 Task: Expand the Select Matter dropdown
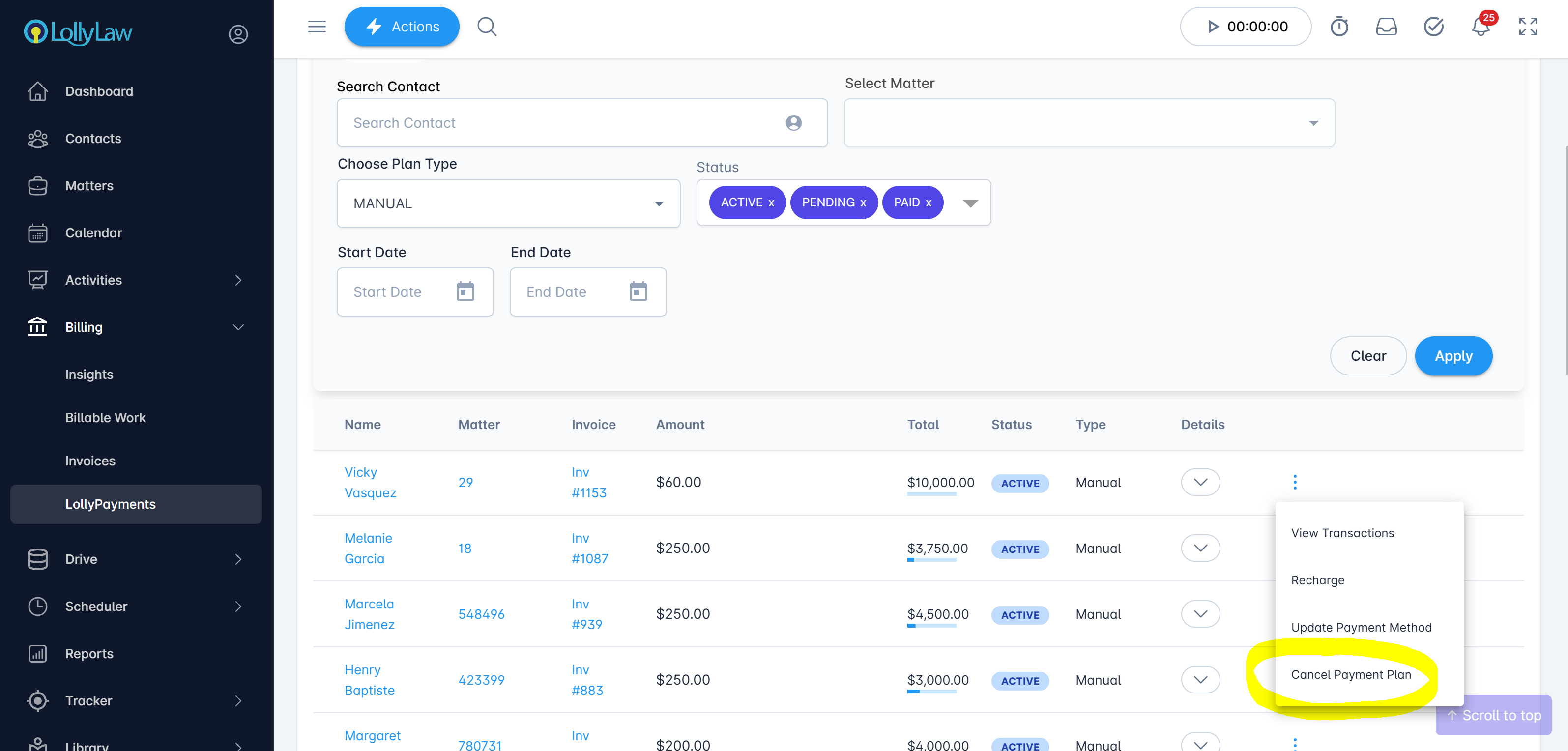click(x=1089, y=123)
